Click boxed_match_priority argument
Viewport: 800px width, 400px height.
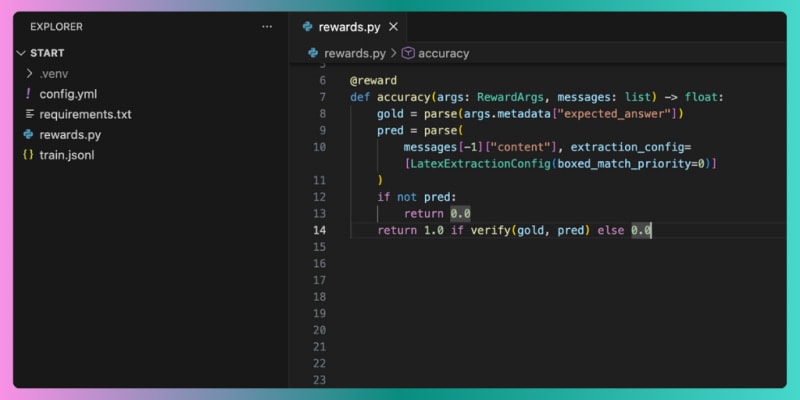tap(627, 164)
